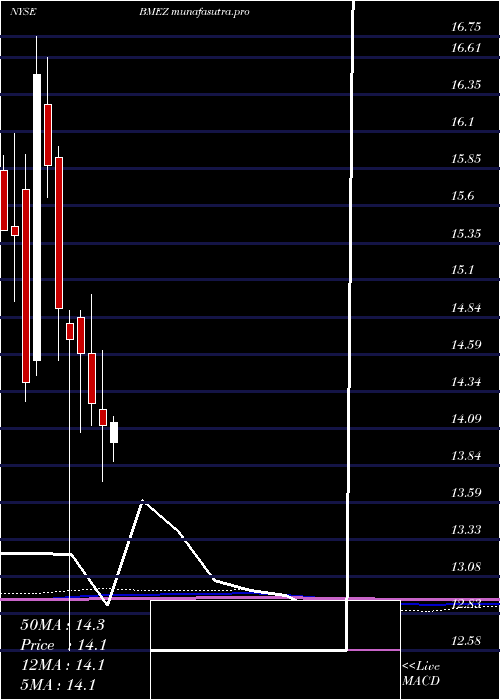The image size is (500, 700).
Task: Click the peak of the white MACD line
Action: coord(143,500)
